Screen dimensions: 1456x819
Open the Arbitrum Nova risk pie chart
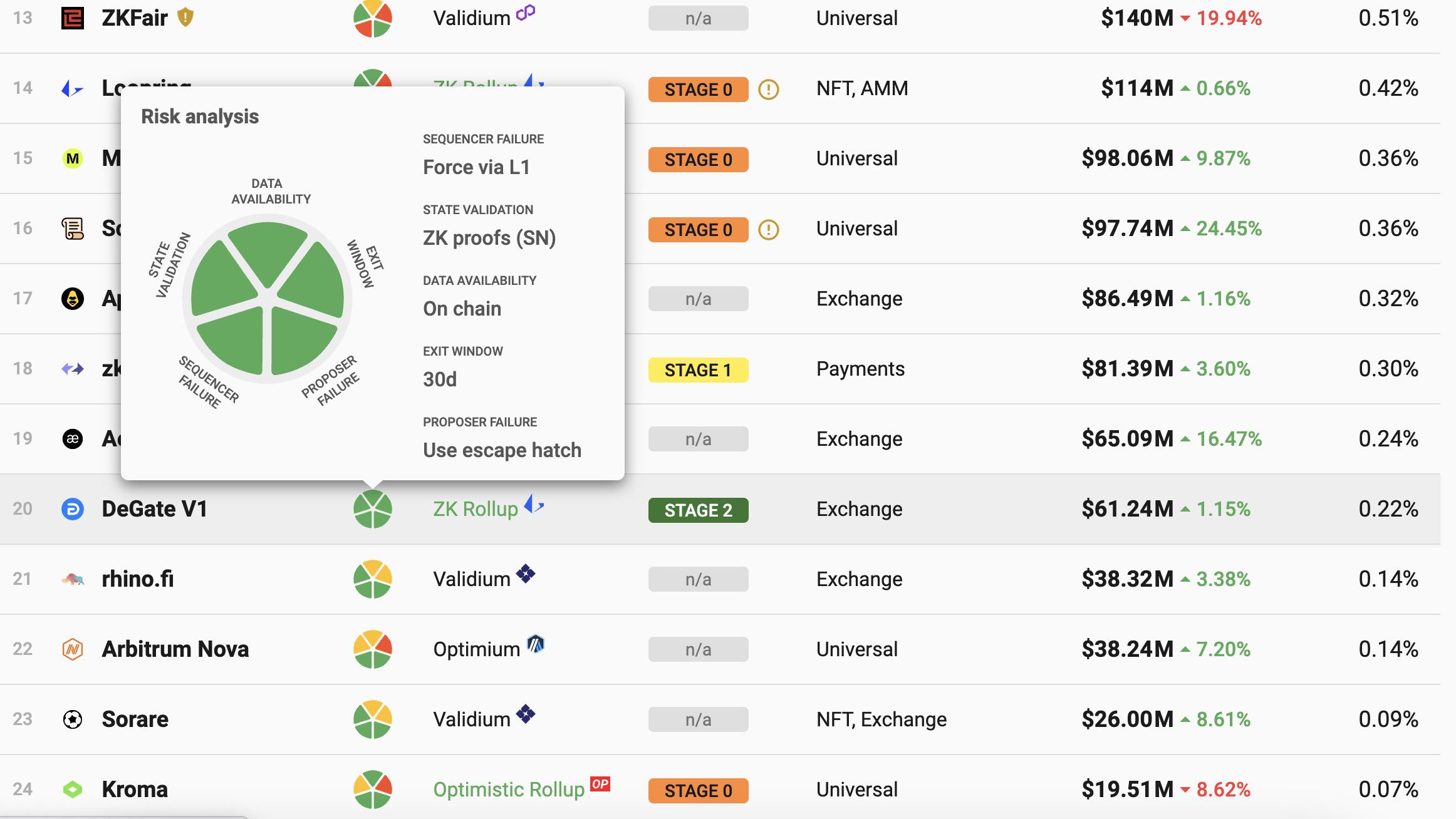(x=373, y=649)
